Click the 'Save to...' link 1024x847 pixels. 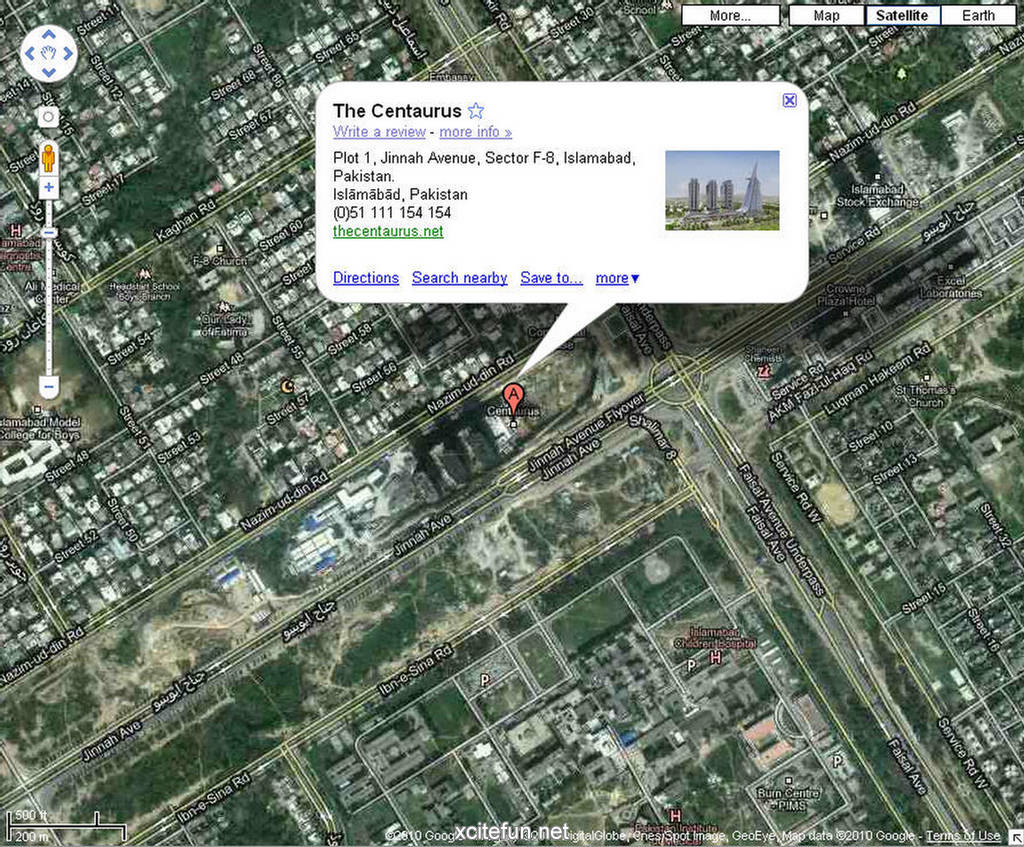(551, 278)
